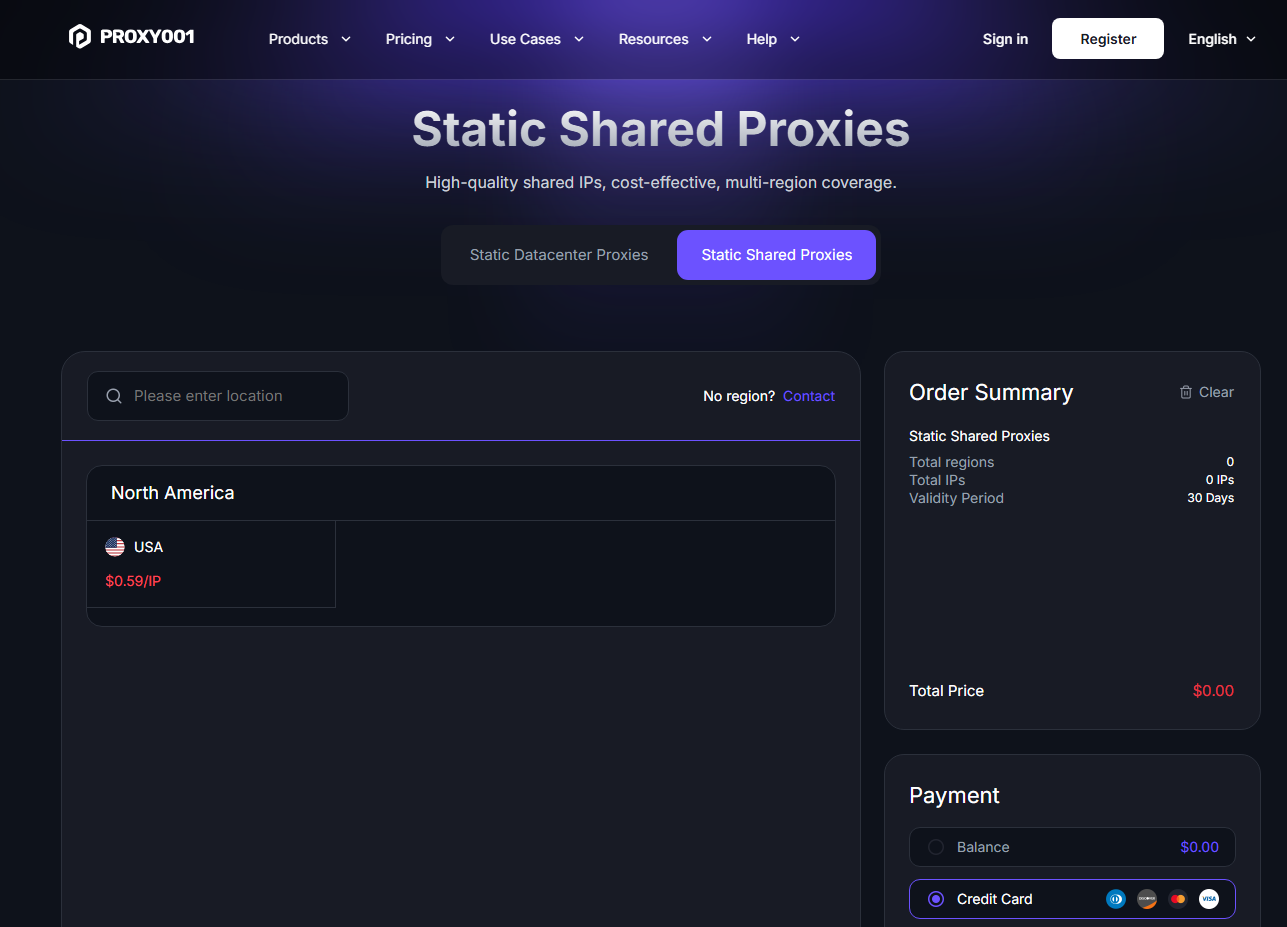Screen dimensions: 1287x927
Task: Click the Balance $0.00 amount
Action: pyautogui.click(x=1199, y=847)
